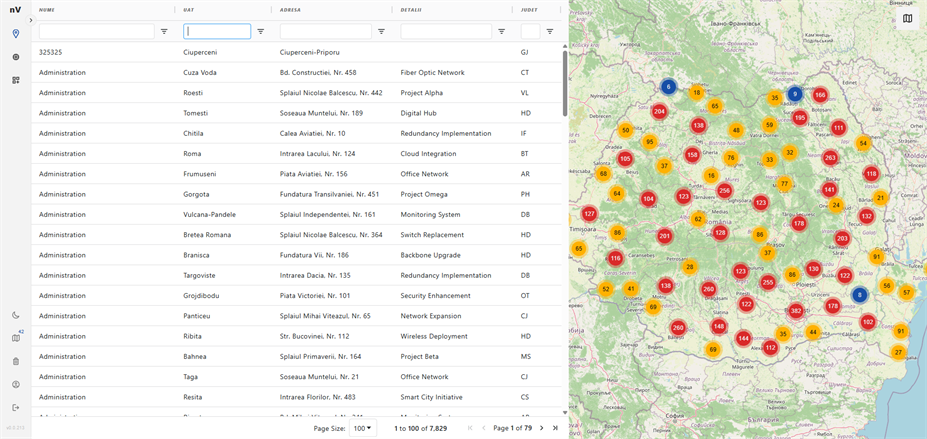Expand the red cluster marker labeled 112
This screenshot has width=927, height=439.
tap(770, 348)
